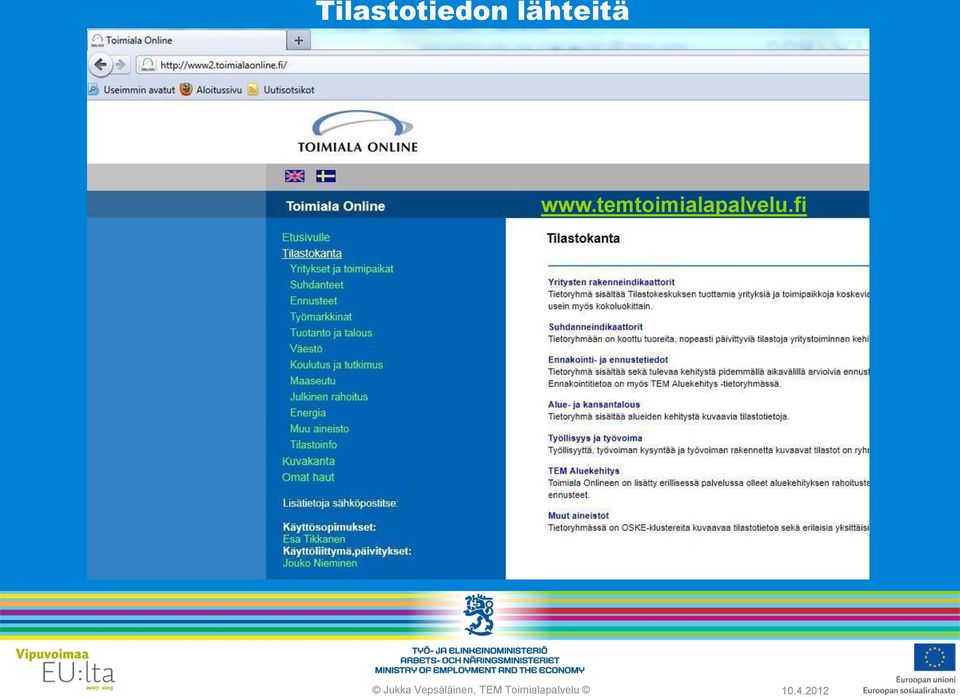960x697 pixels.
Task: Click the Esa Tikkanen contact link
Action: 314,539
